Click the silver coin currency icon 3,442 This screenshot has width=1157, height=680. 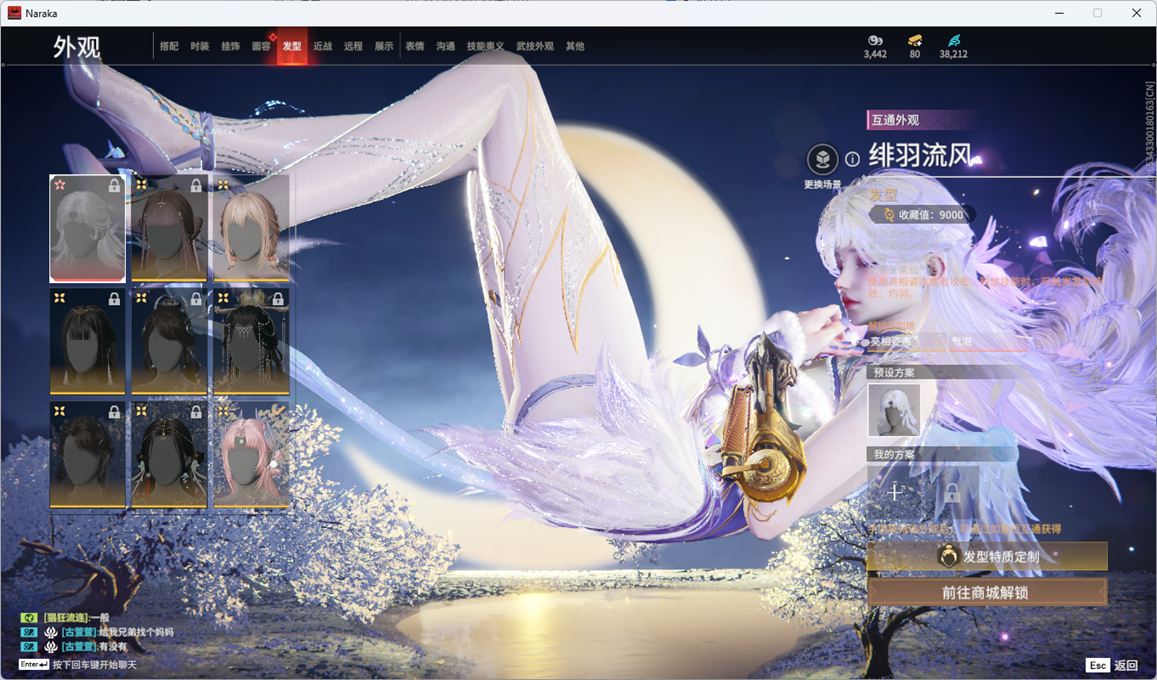pos(875,40)
